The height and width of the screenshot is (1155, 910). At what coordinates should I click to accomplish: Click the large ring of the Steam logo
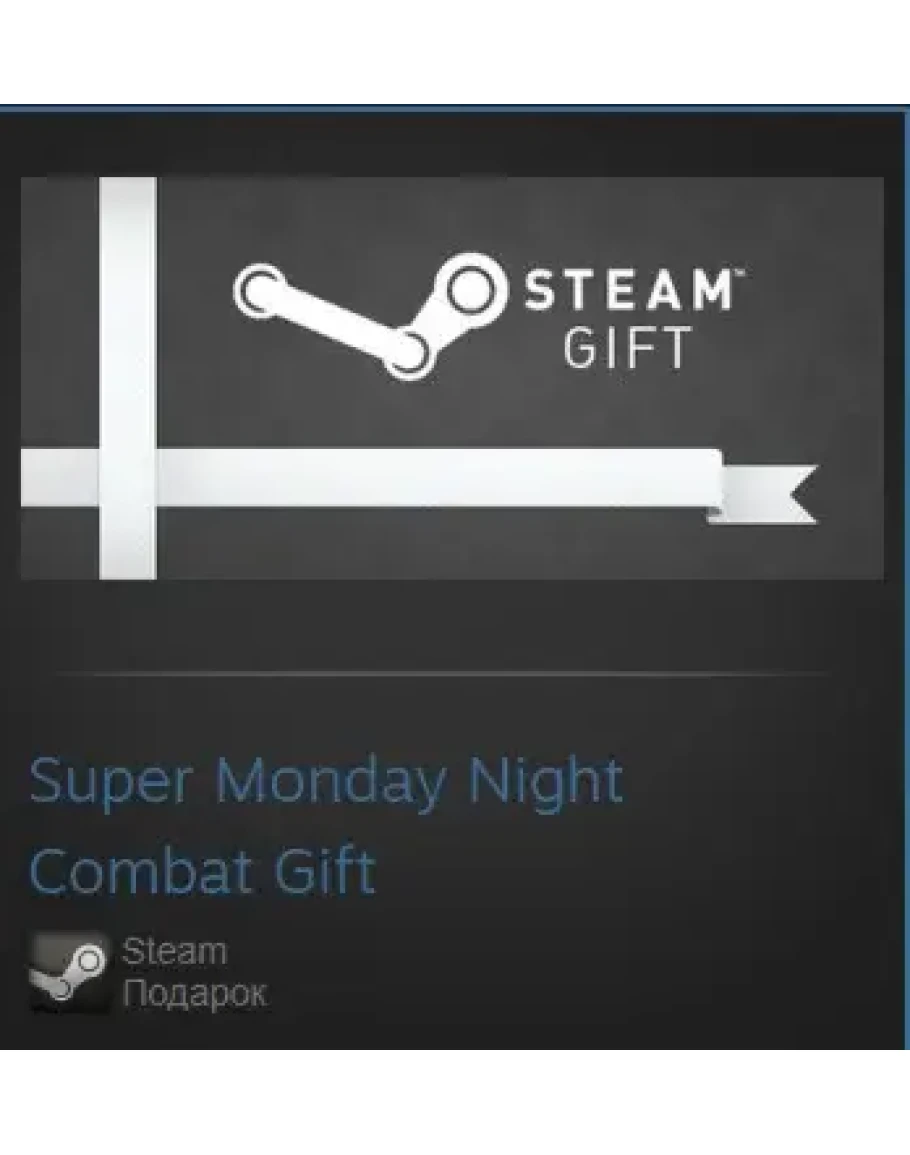pyautogui.click(x=469, y=292)
